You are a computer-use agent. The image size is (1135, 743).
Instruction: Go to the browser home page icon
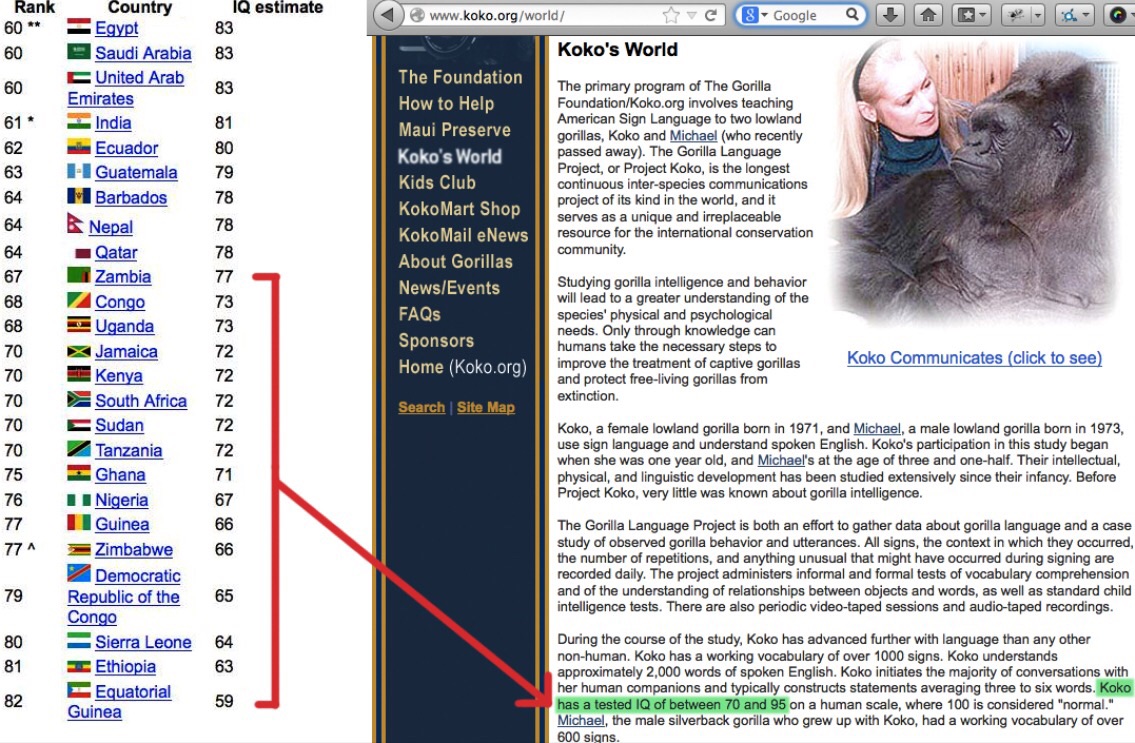(x=928, y=16)
